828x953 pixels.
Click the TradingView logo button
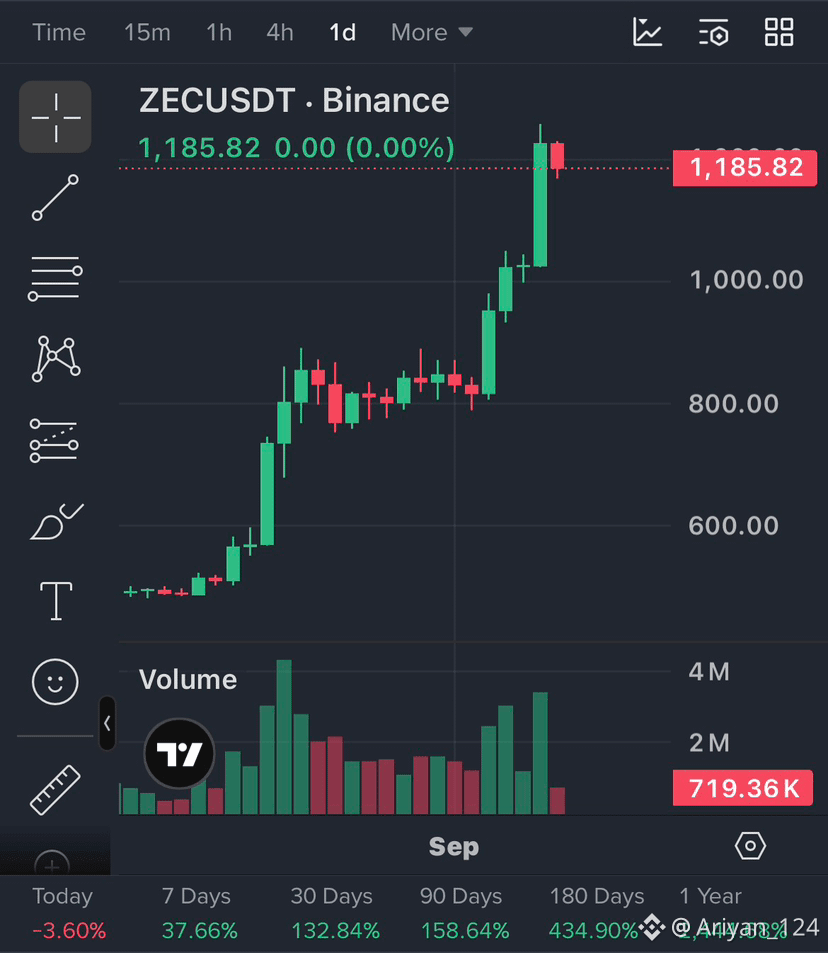click(179, 754)
